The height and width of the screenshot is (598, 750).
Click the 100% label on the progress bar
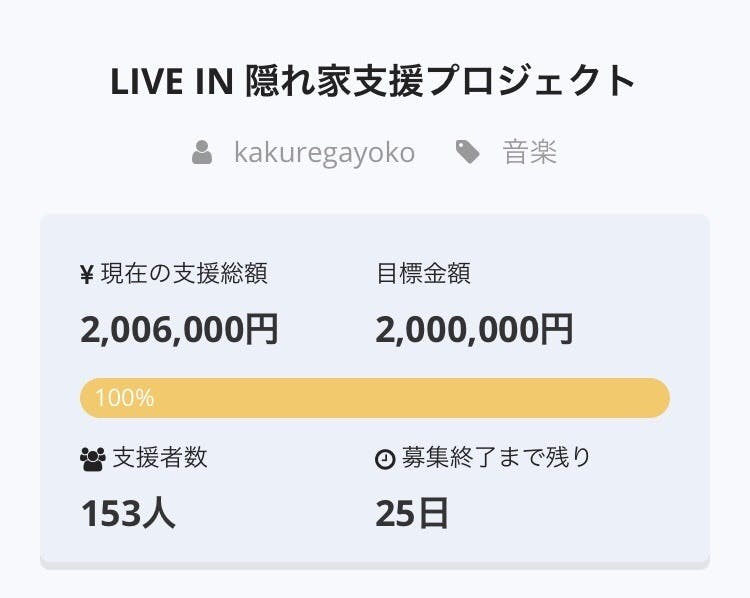click(x=124, y=398)
